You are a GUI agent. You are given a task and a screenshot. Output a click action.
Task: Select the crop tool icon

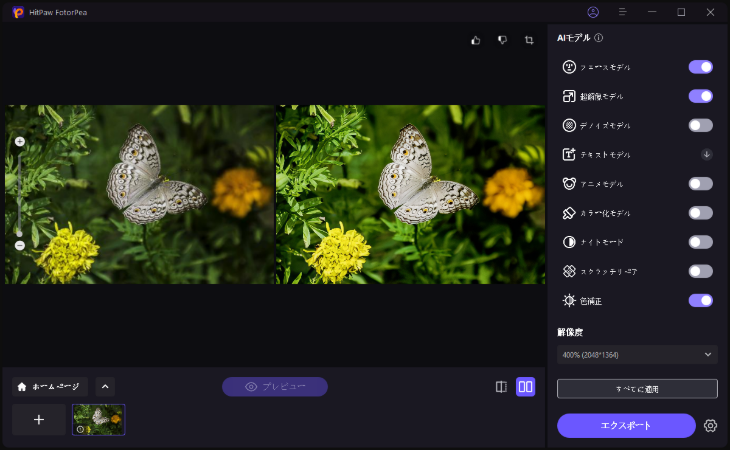pyautogui.click(x=529, y=40)
